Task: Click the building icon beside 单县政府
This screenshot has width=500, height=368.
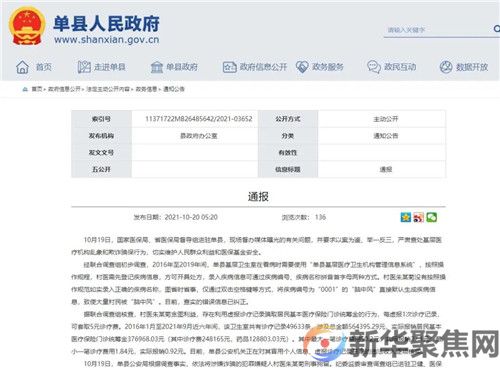Action: click(x=157, y=67)
